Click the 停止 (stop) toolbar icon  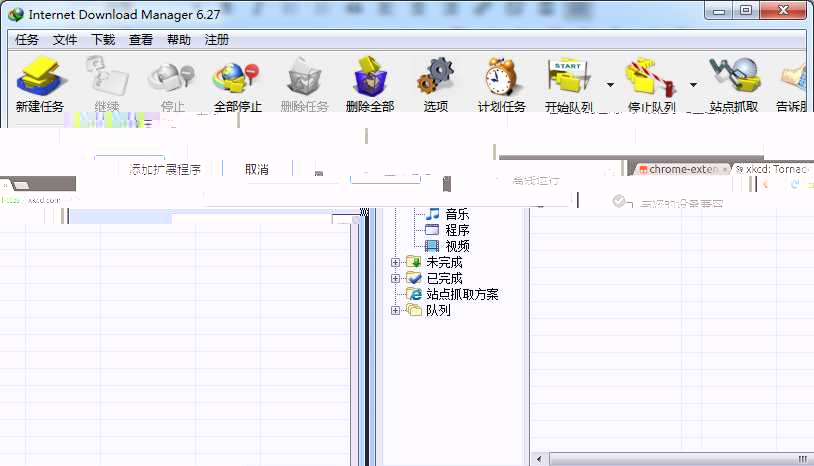[172, 85]
